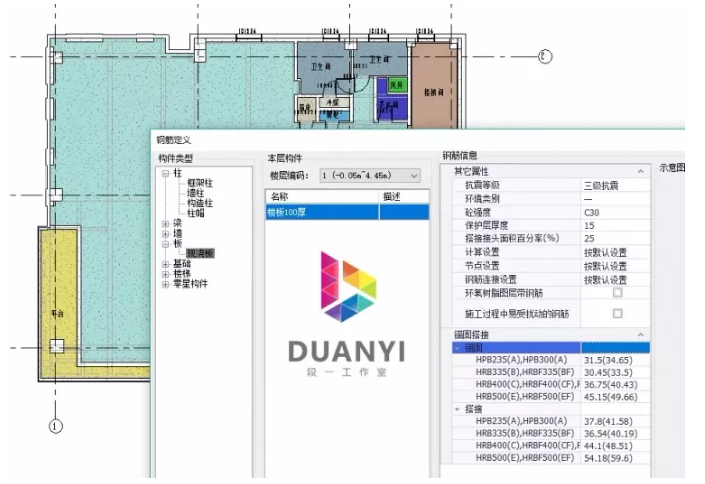The height and width of the screenshot is (484, 705).
Task: Collapse the 柱 tree node
Action: click(165, 173)
